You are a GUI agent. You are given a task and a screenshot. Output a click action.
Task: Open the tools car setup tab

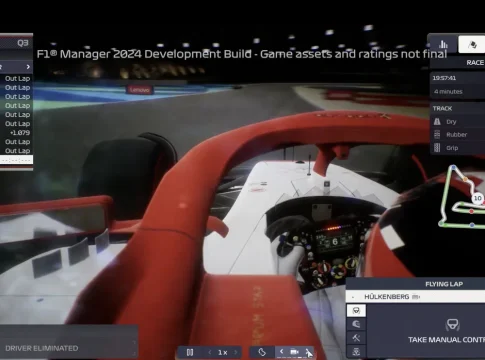point(356,338)
